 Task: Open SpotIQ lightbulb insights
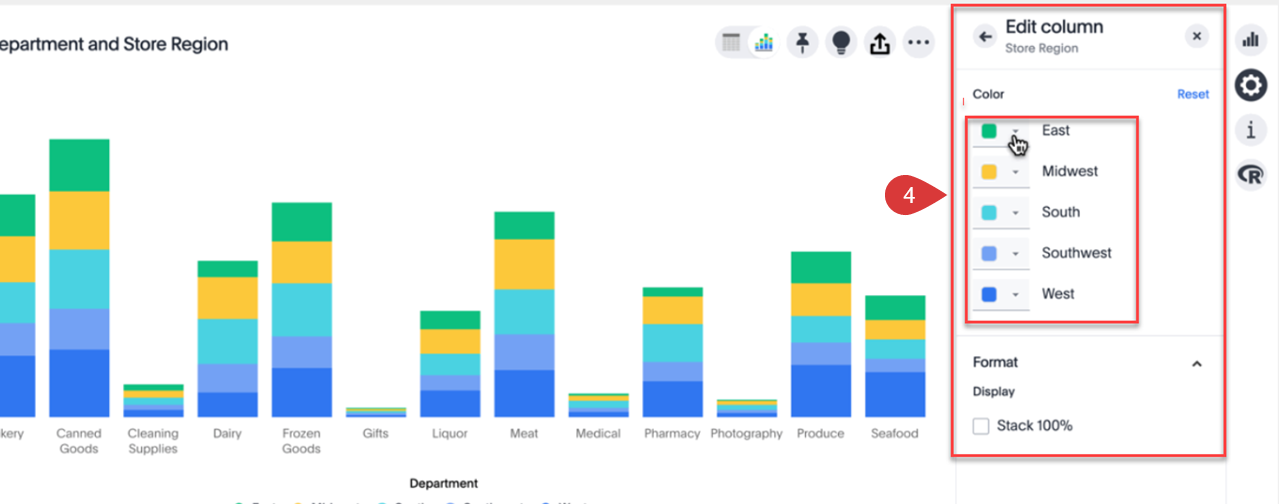tap(841, 42)
